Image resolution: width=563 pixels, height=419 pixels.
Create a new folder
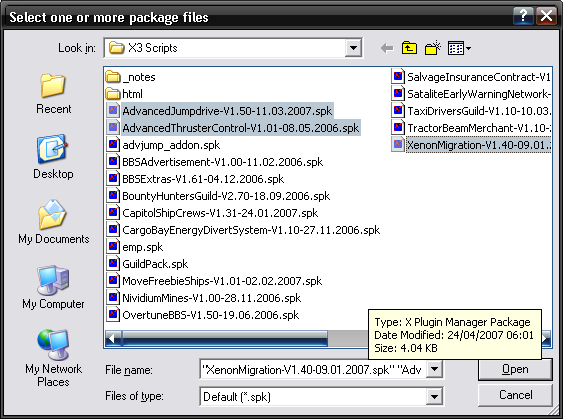pos(433,48)
